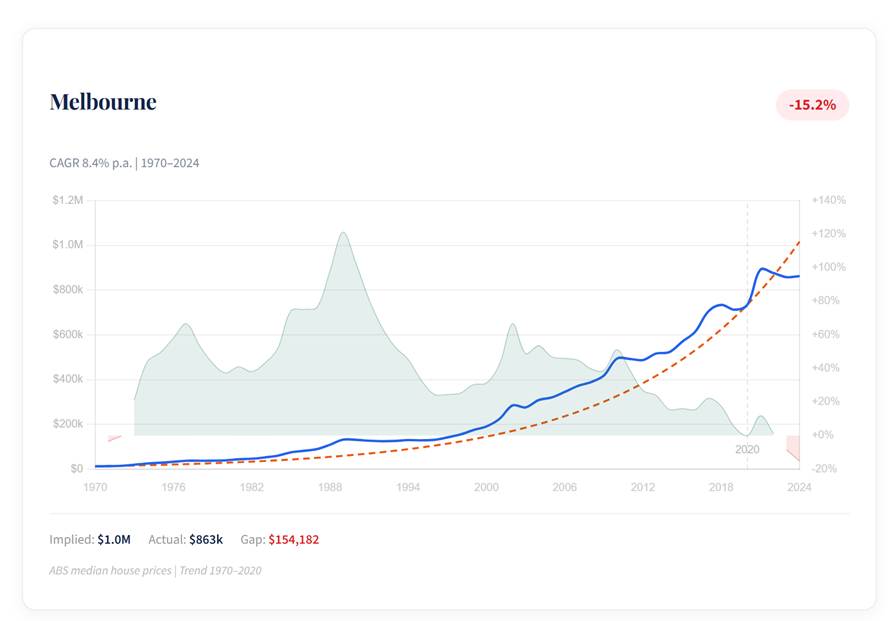Select the Actual $863k value
The image size is (896, 621).
coord(206,540)
